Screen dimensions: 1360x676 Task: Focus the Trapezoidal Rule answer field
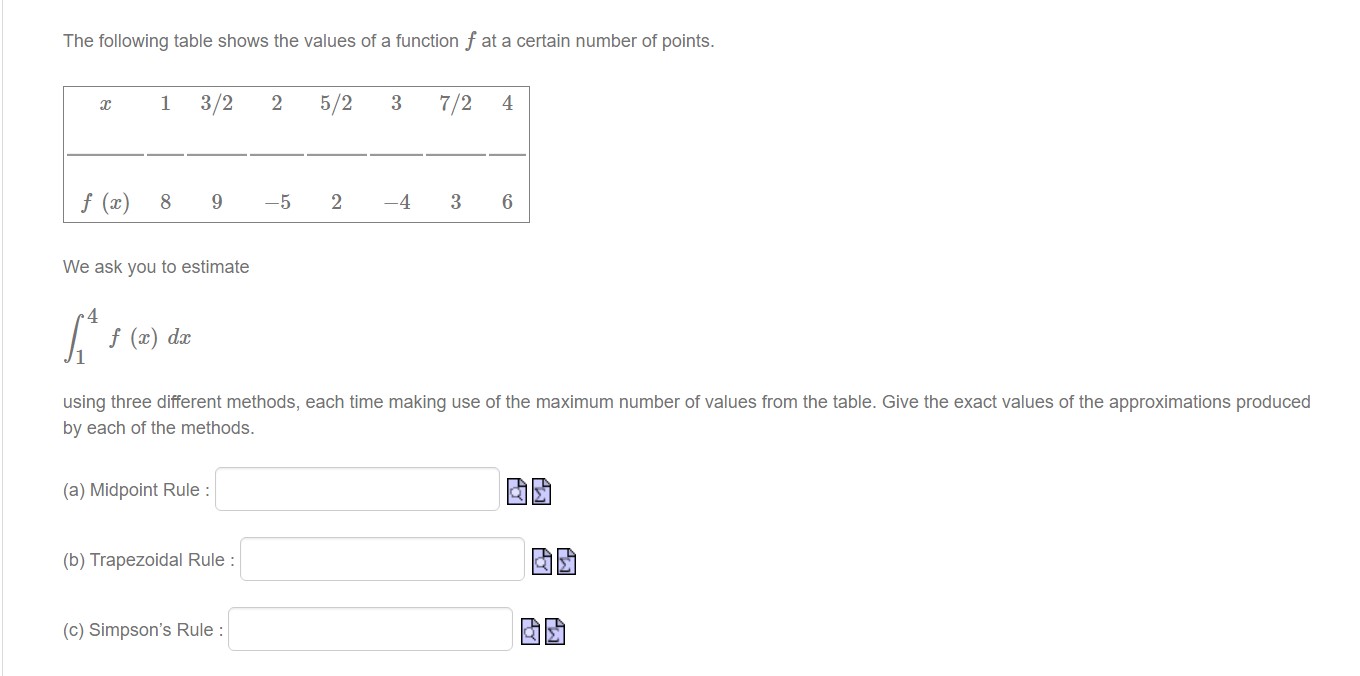tap(381, 559)
